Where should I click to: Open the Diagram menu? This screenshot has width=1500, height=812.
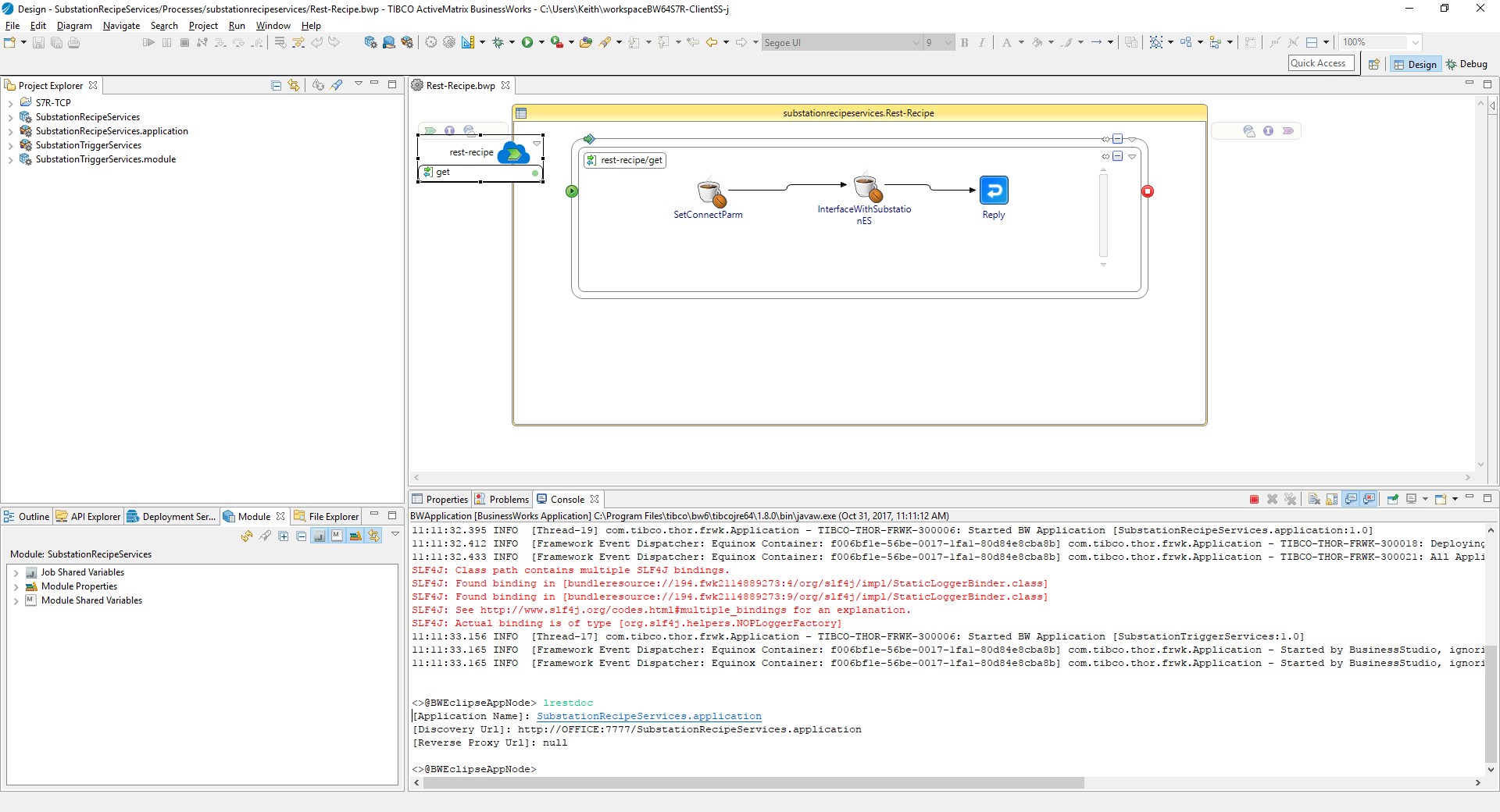click(74, 26)
